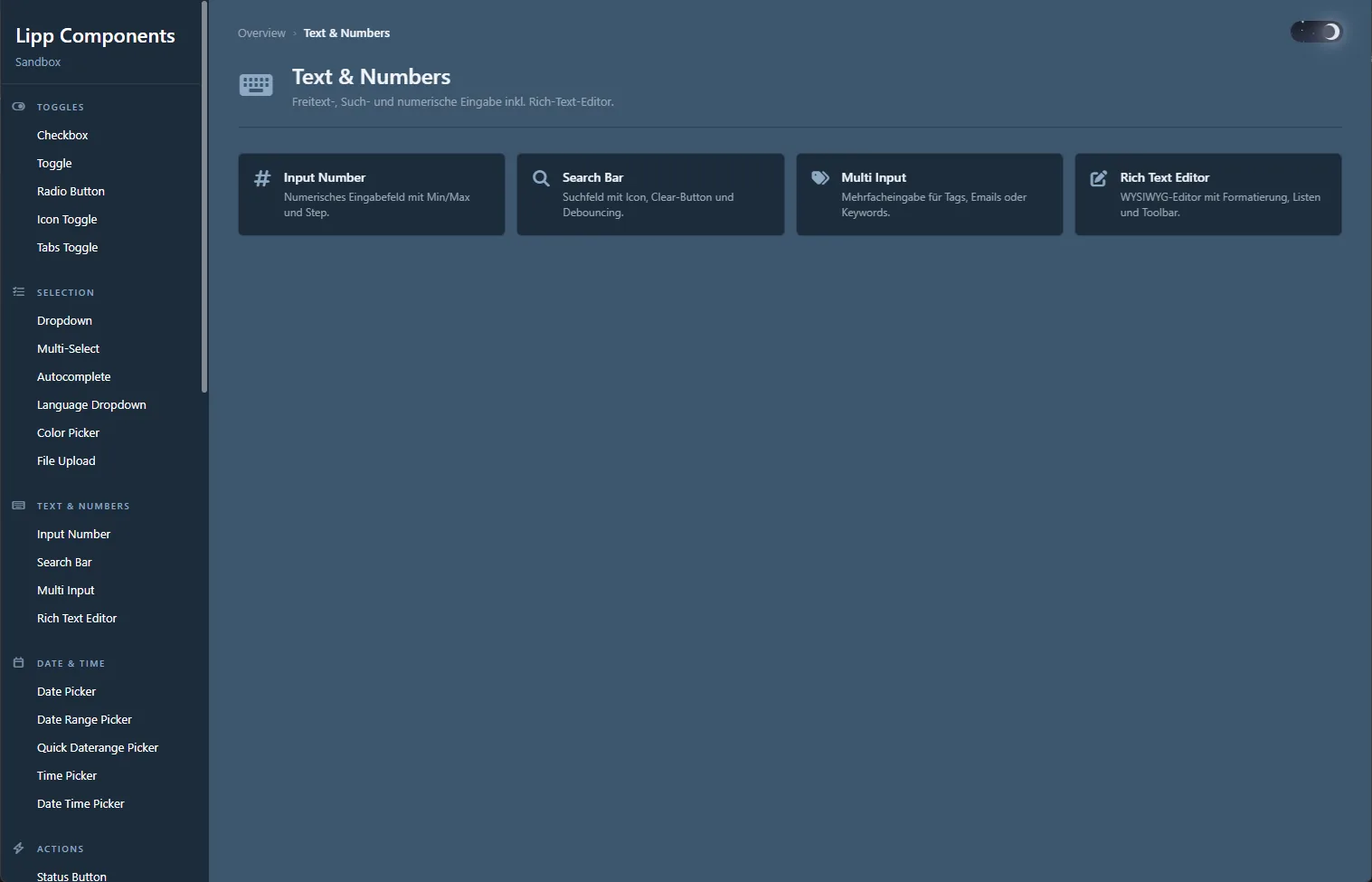Image resolution: width=1372 pixels, height=882 pixels.
Task: Click the hash icon on Input Number card
Action: pos(262,178)
